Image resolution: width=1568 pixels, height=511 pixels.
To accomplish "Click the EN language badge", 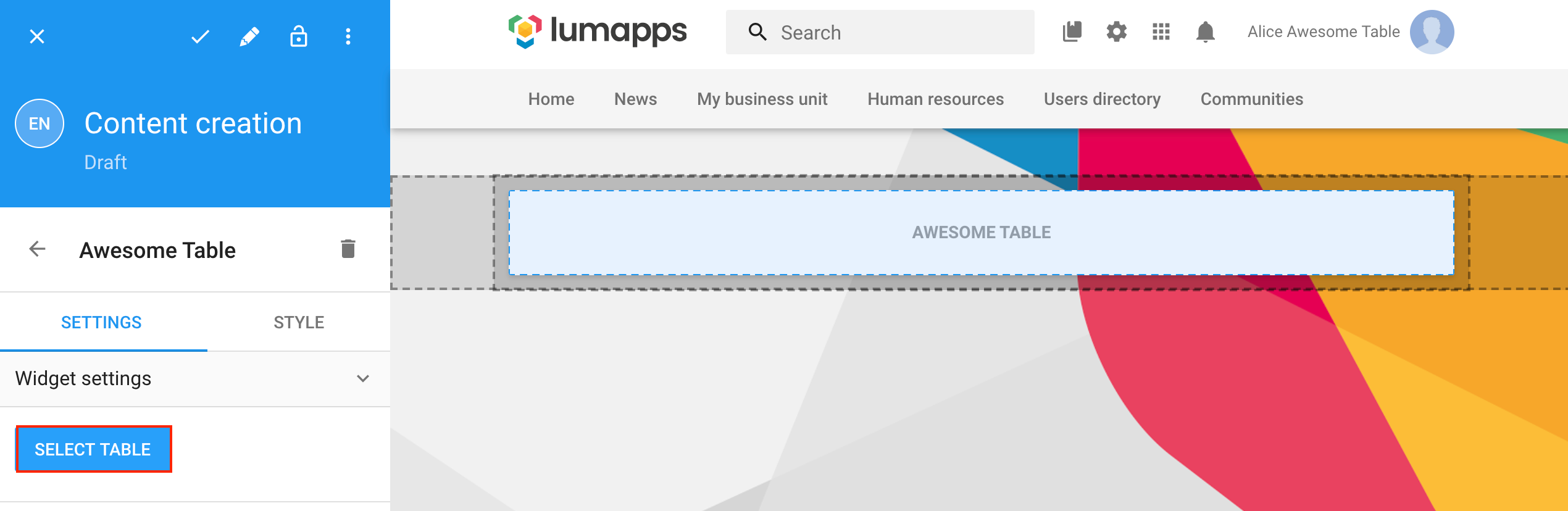I will [x=40, y=123].
